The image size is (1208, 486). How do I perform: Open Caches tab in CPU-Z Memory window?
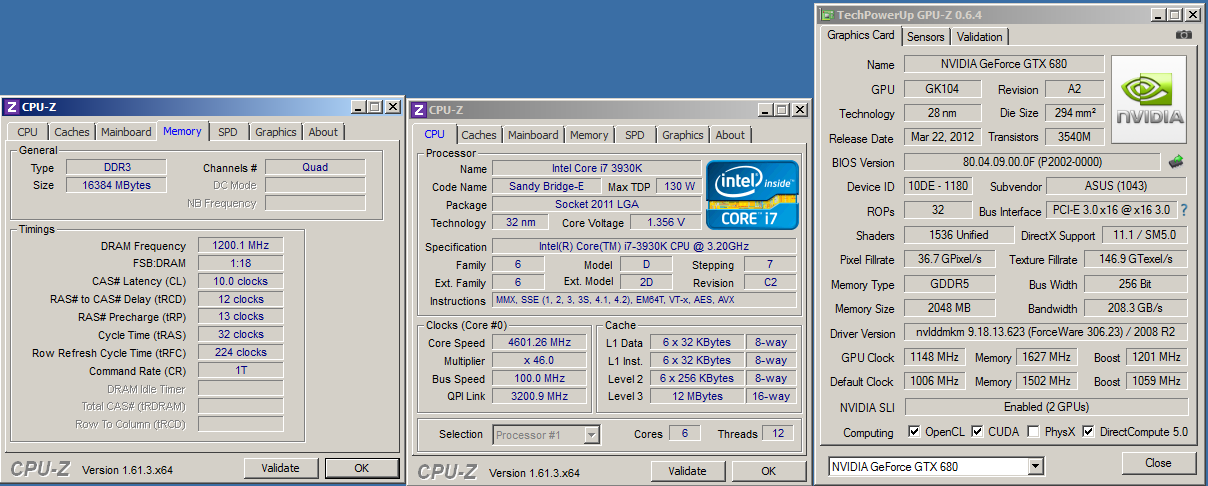[72, 132]
